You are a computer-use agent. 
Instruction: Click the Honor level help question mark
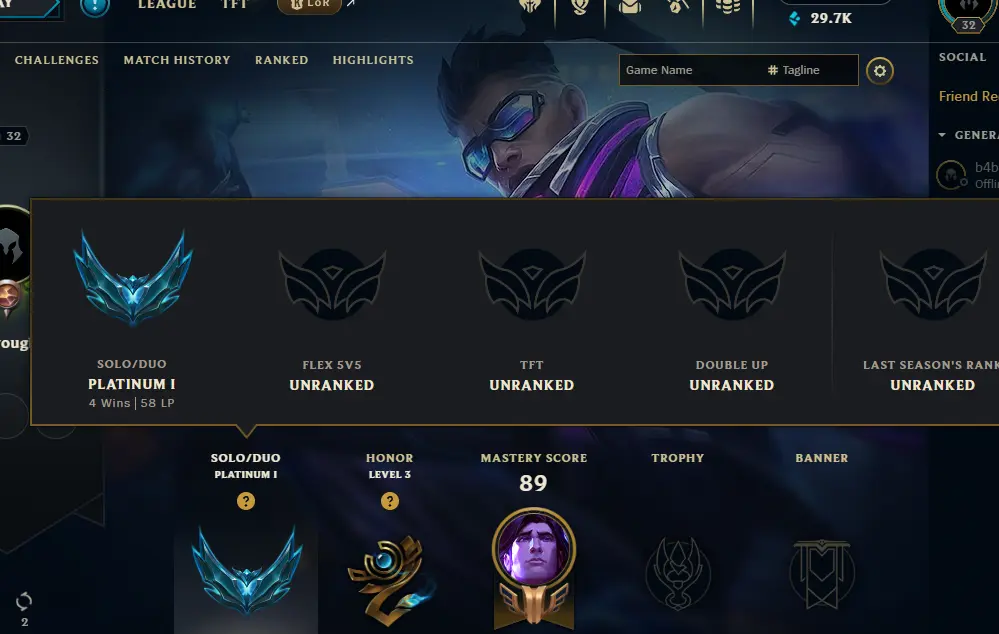[390, 501]
